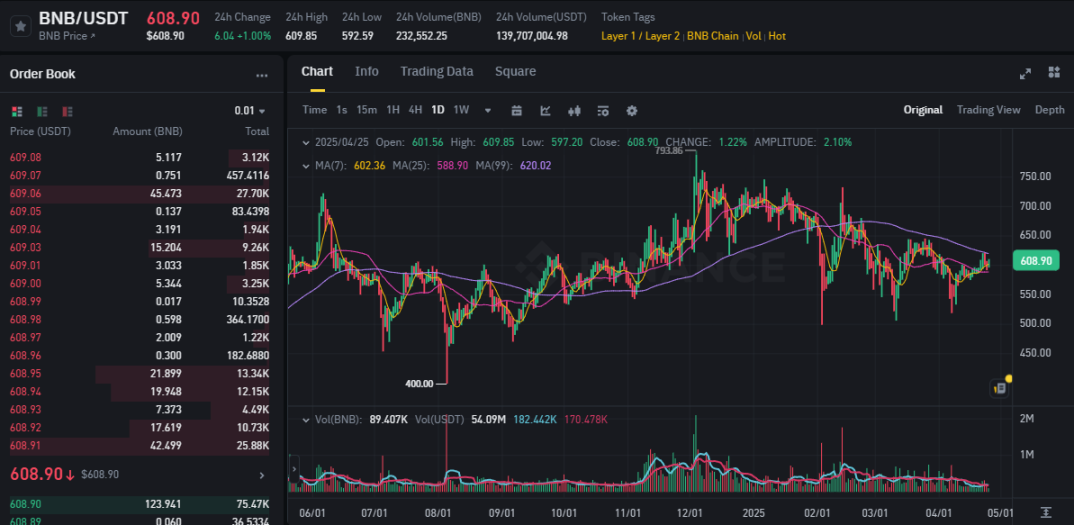Viewport: 1074px width, 525px height.
Task: Add BNB/USDT to favorites with star icon
Action: (19, 27)
